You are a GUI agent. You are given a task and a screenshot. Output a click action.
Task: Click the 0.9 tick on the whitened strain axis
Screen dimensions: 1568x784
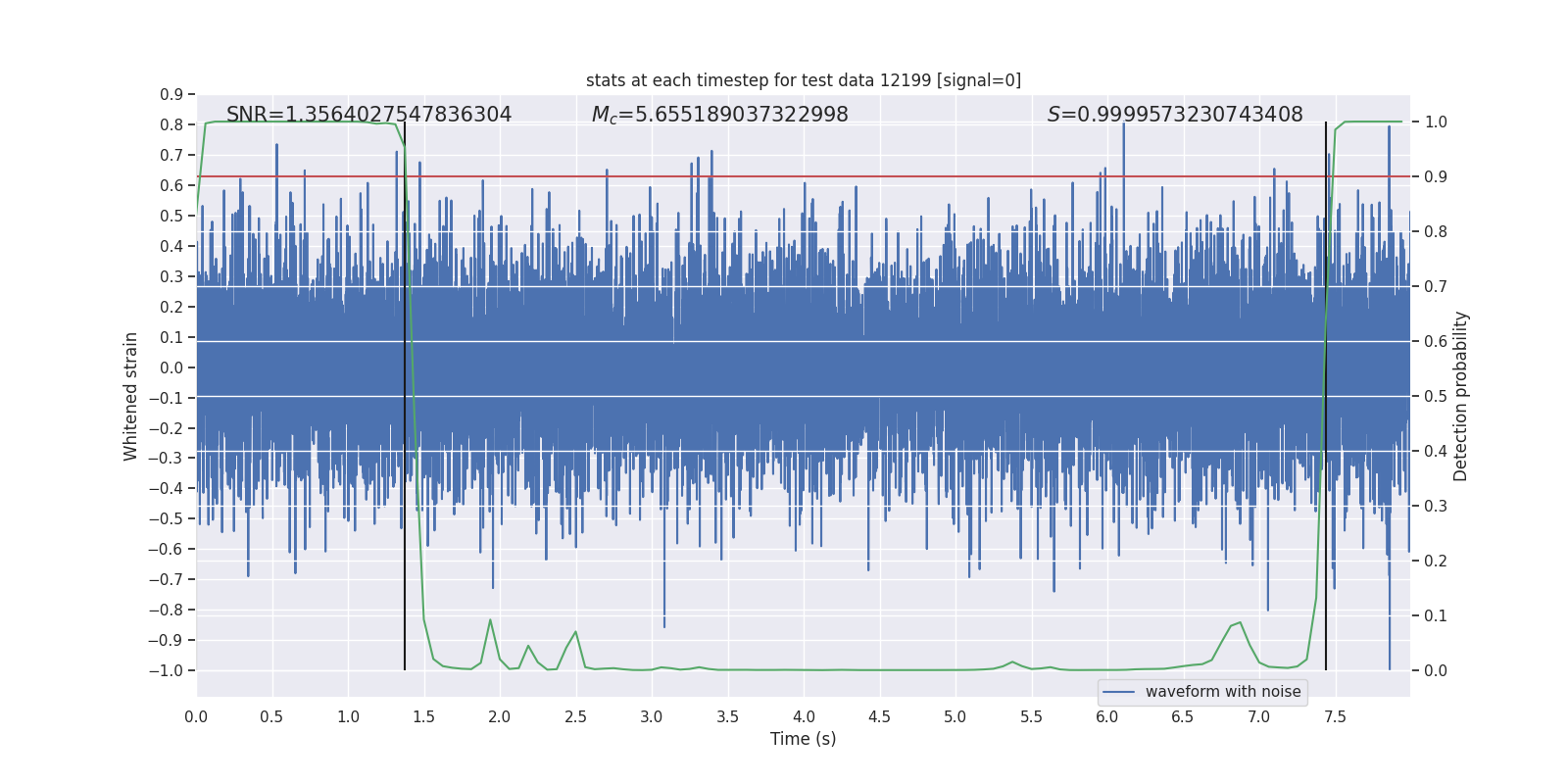point(171,94)
